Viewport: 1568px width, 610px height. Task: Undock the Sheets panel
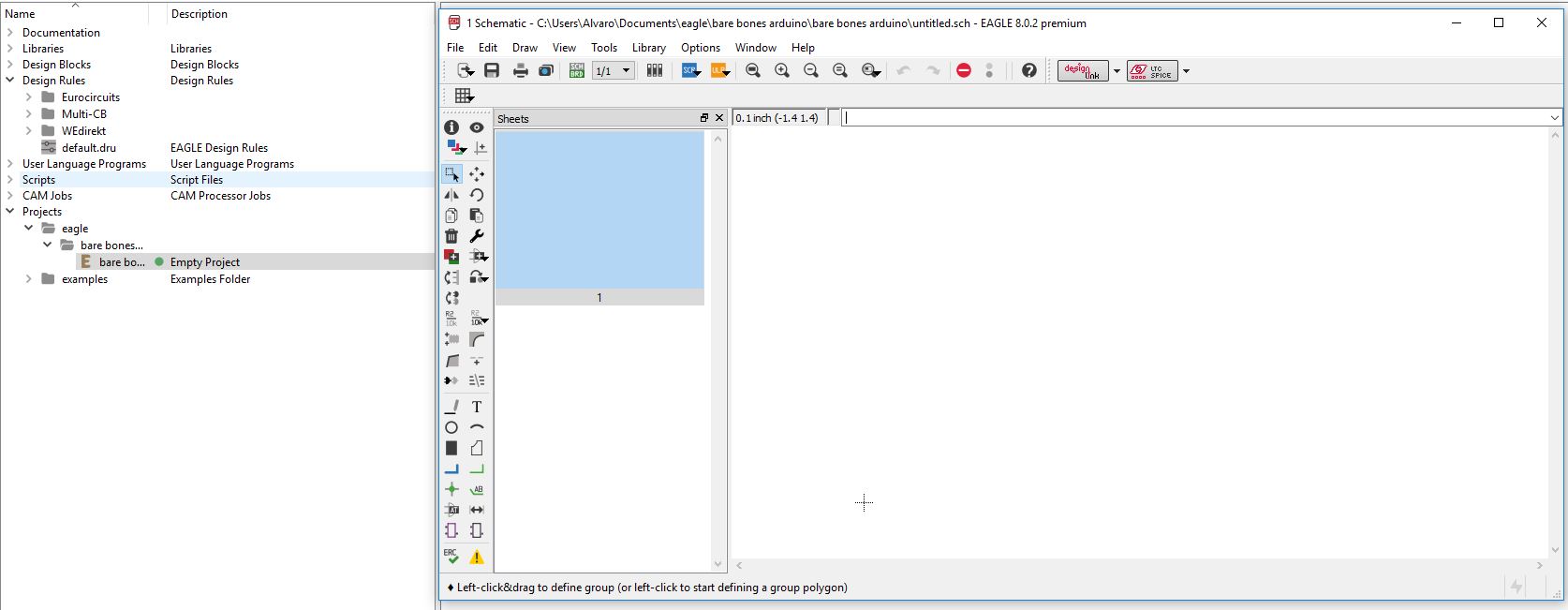704,118
